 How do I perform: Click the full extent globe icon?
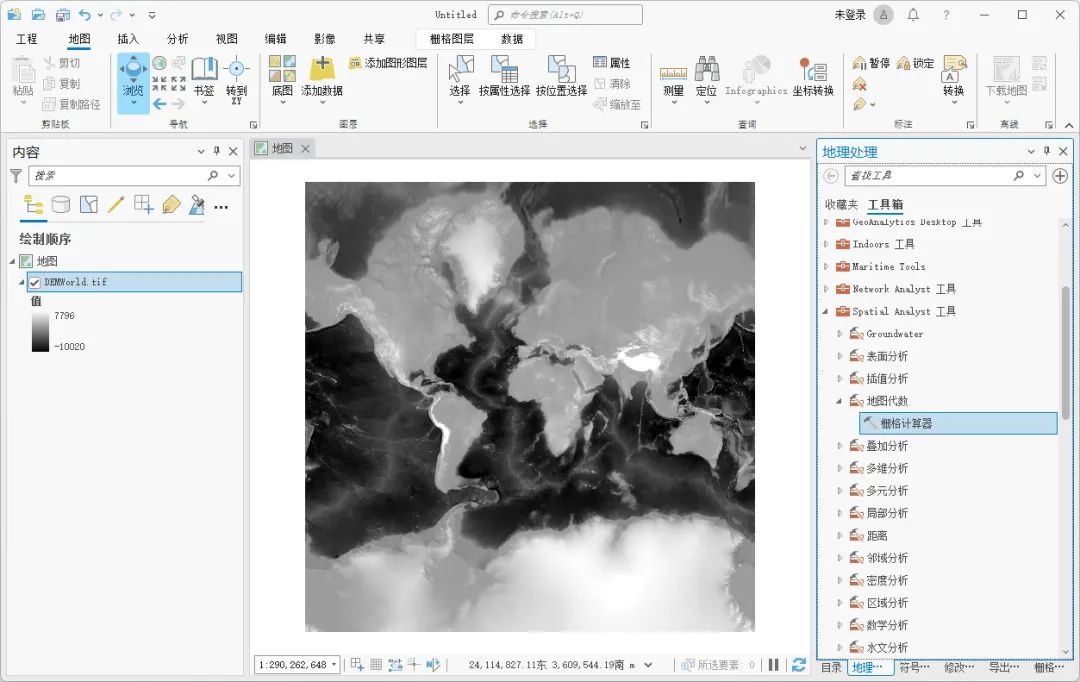(x=159, y=63)
